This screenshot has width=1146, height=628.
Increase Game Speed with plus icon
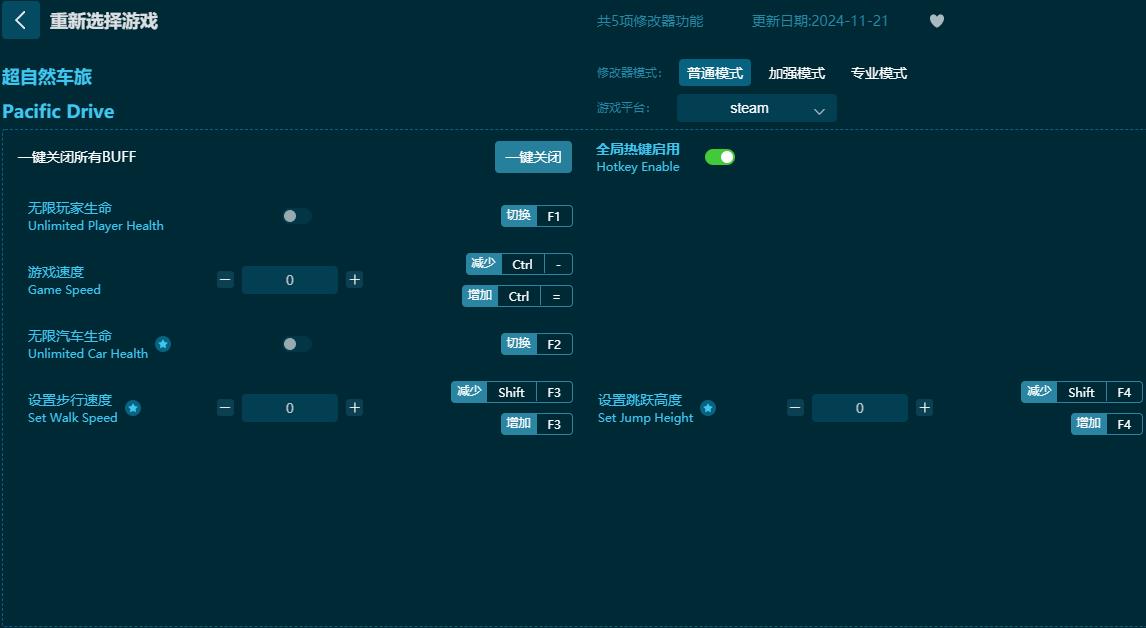[x=354, y=280]
